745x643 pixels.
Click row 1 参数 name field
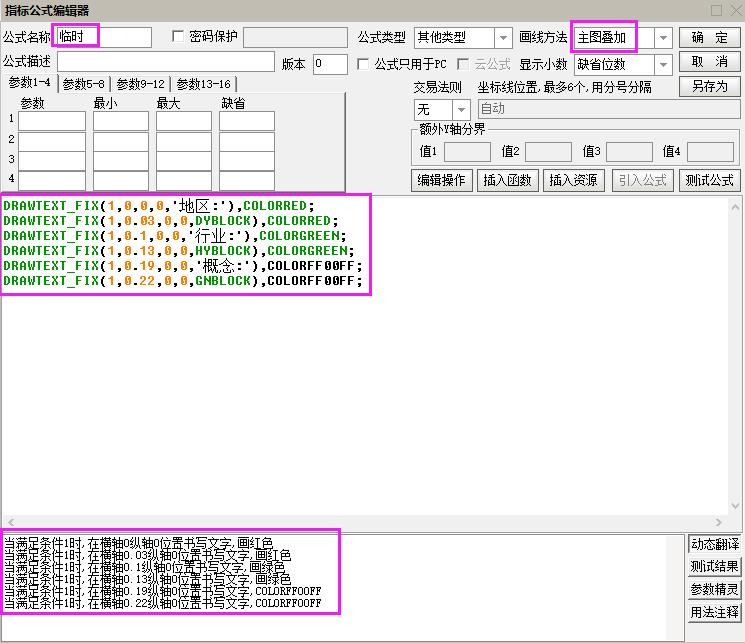pos(52,121)
